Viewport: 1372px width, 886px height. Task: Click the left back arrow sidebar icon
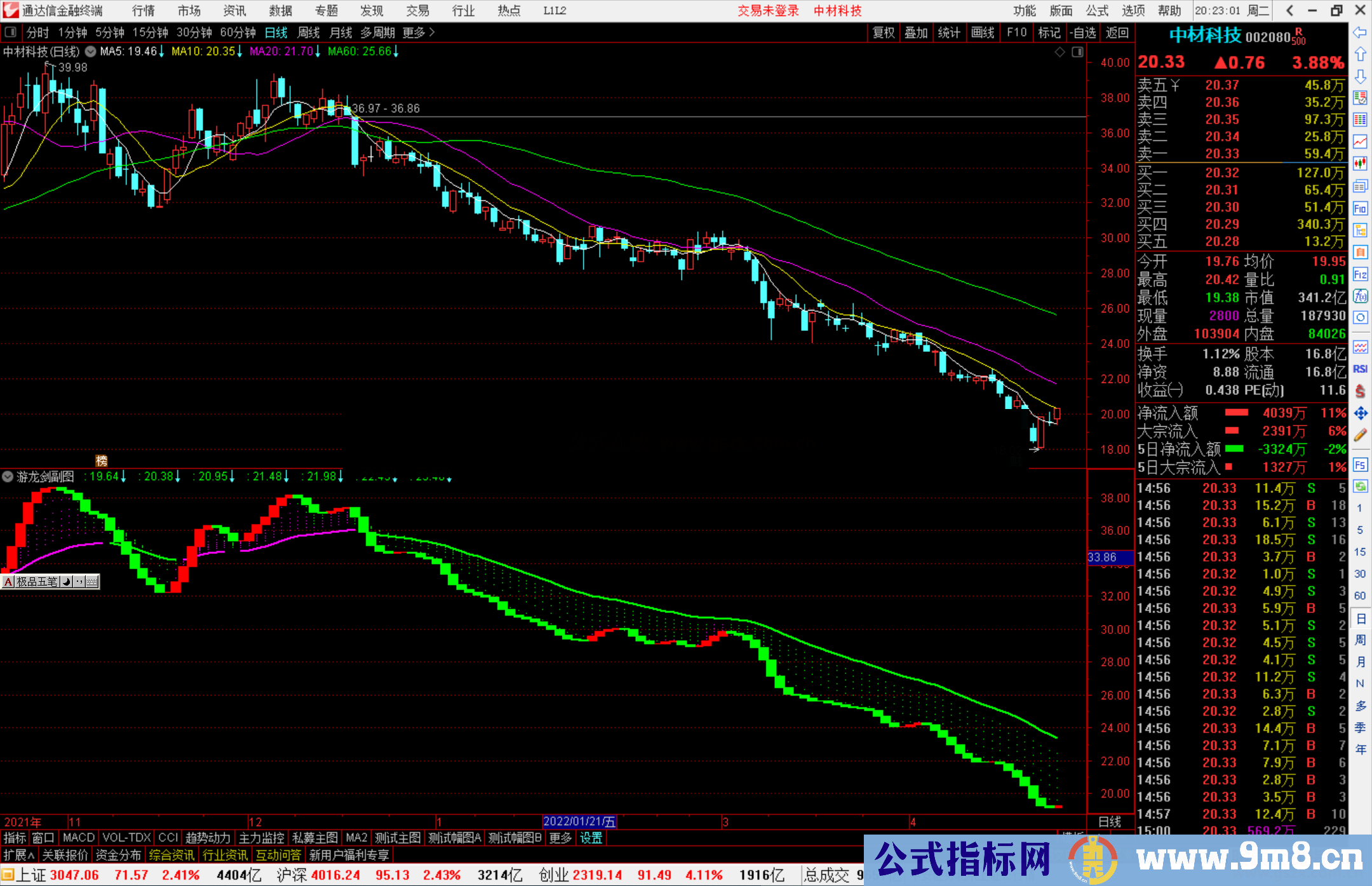click(1360, 32)
